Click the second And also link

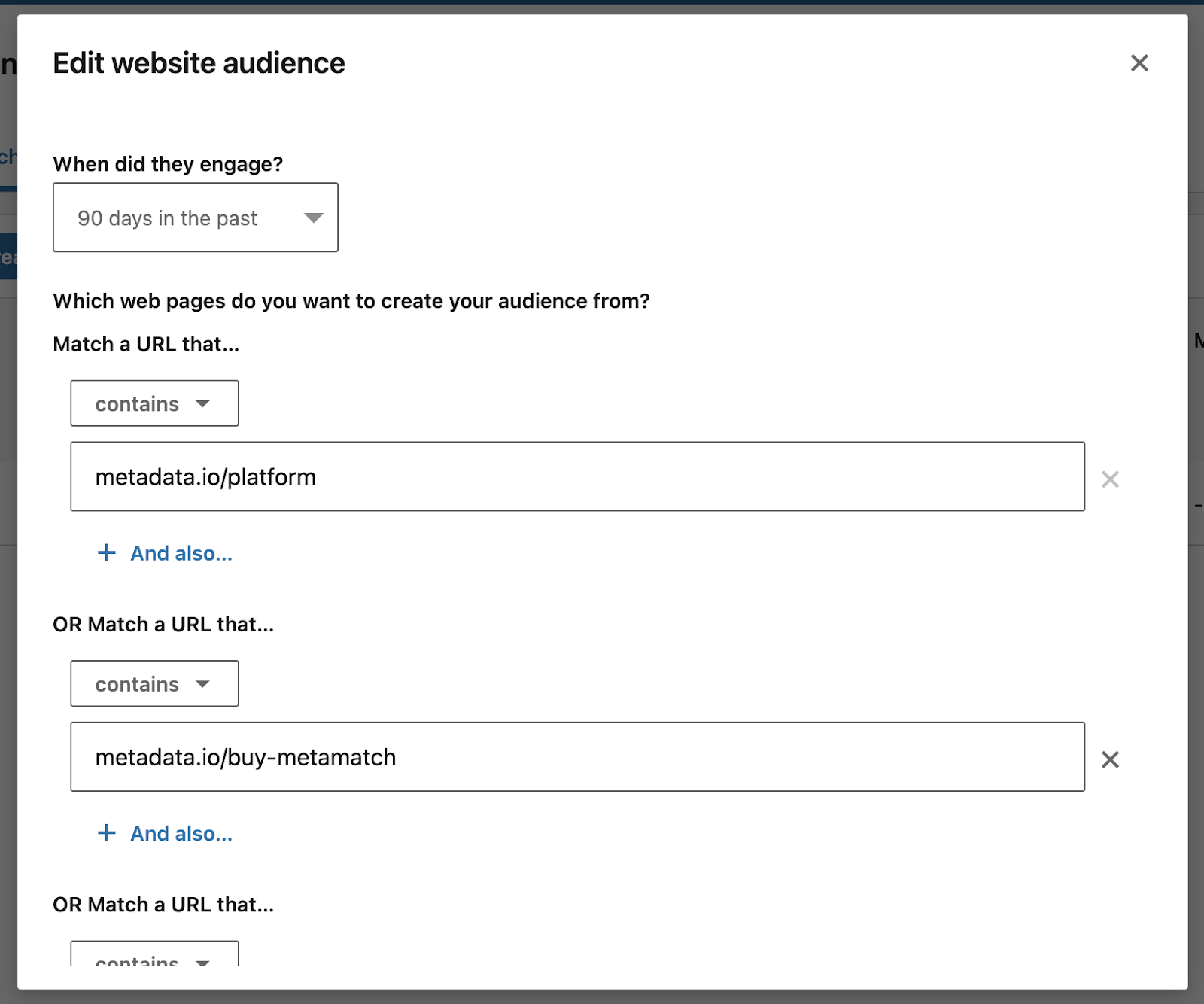pos(180,833)
